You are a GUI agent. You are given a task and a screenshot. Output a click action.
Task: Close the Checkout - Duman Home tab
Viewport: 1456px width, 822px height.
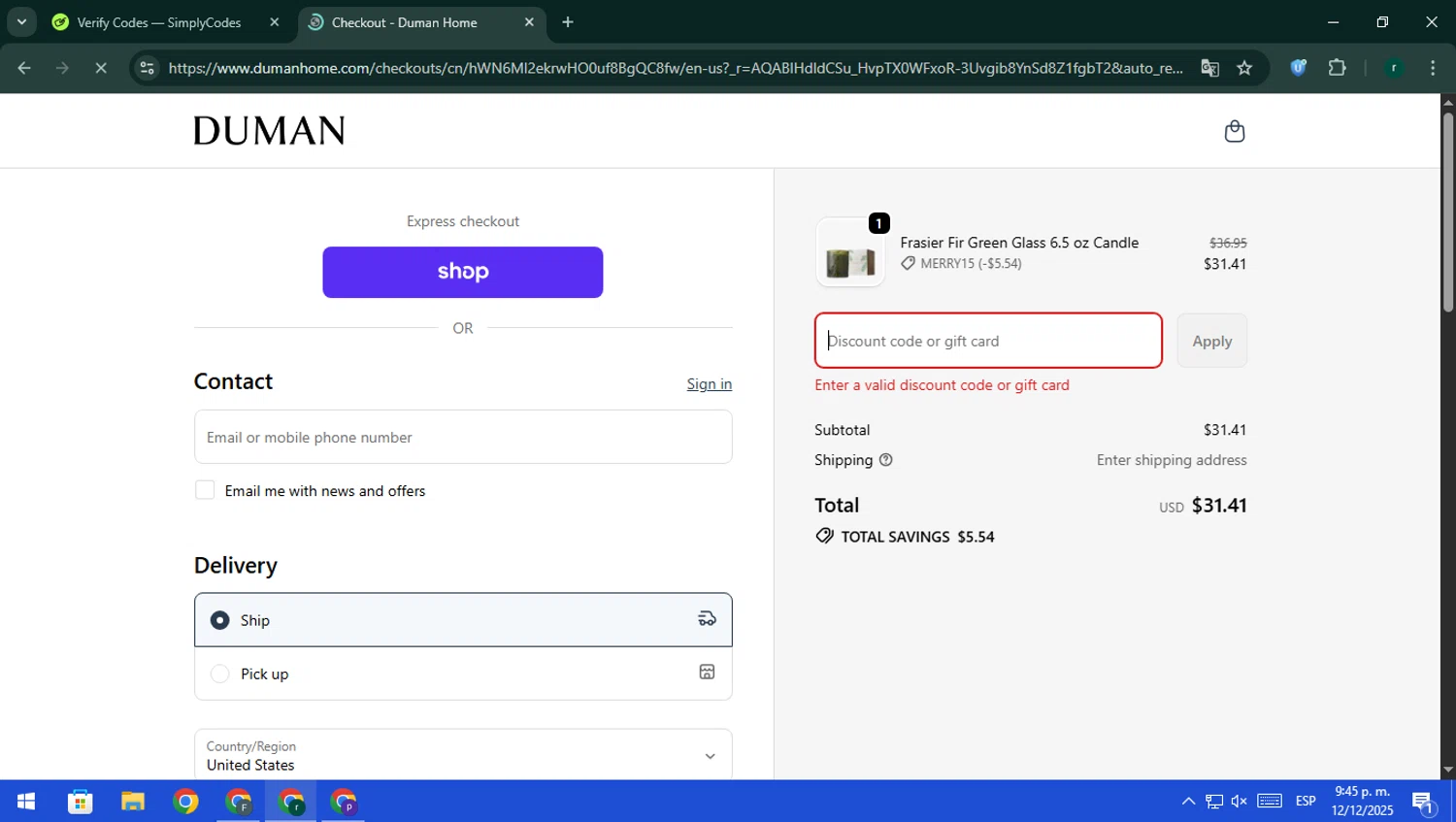(x=529, y=22)
